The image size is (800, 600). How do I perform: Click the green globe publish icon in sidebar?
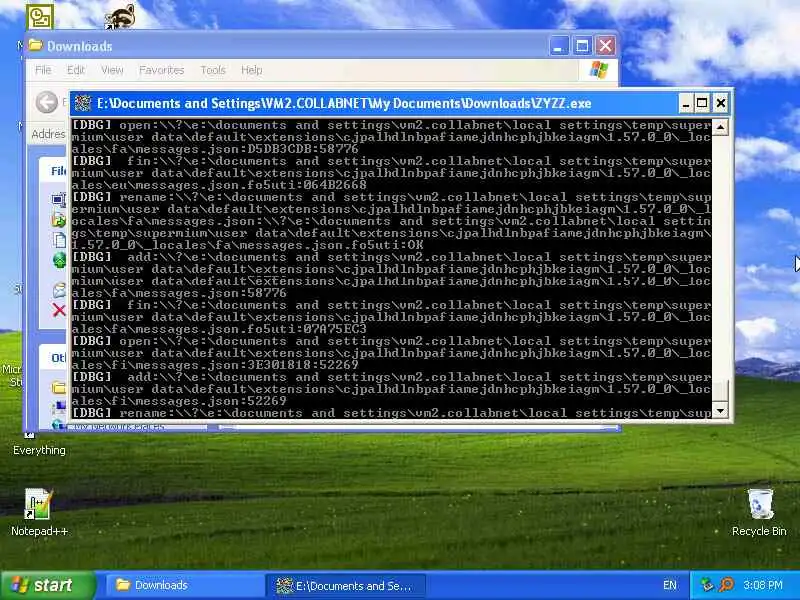(x=59, y=260)
